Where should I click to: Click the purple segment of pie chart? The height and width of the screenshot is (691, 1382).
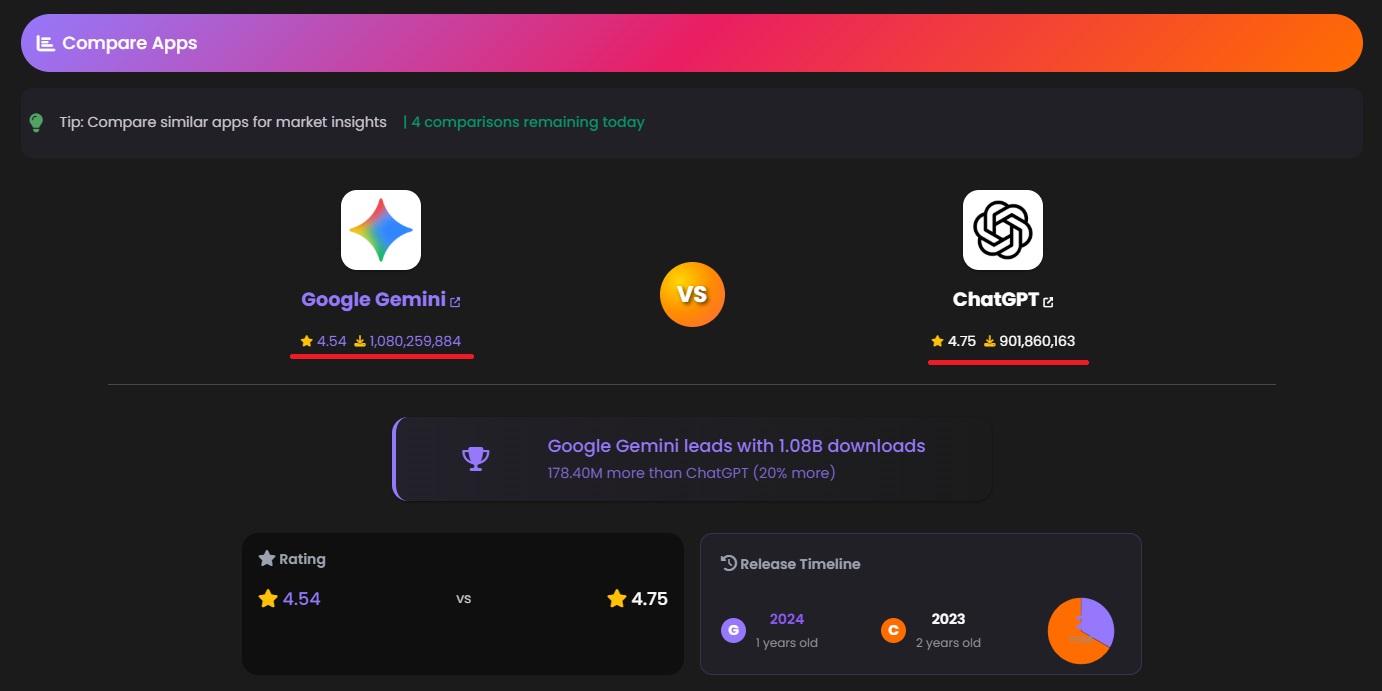tap(1096, 620)
